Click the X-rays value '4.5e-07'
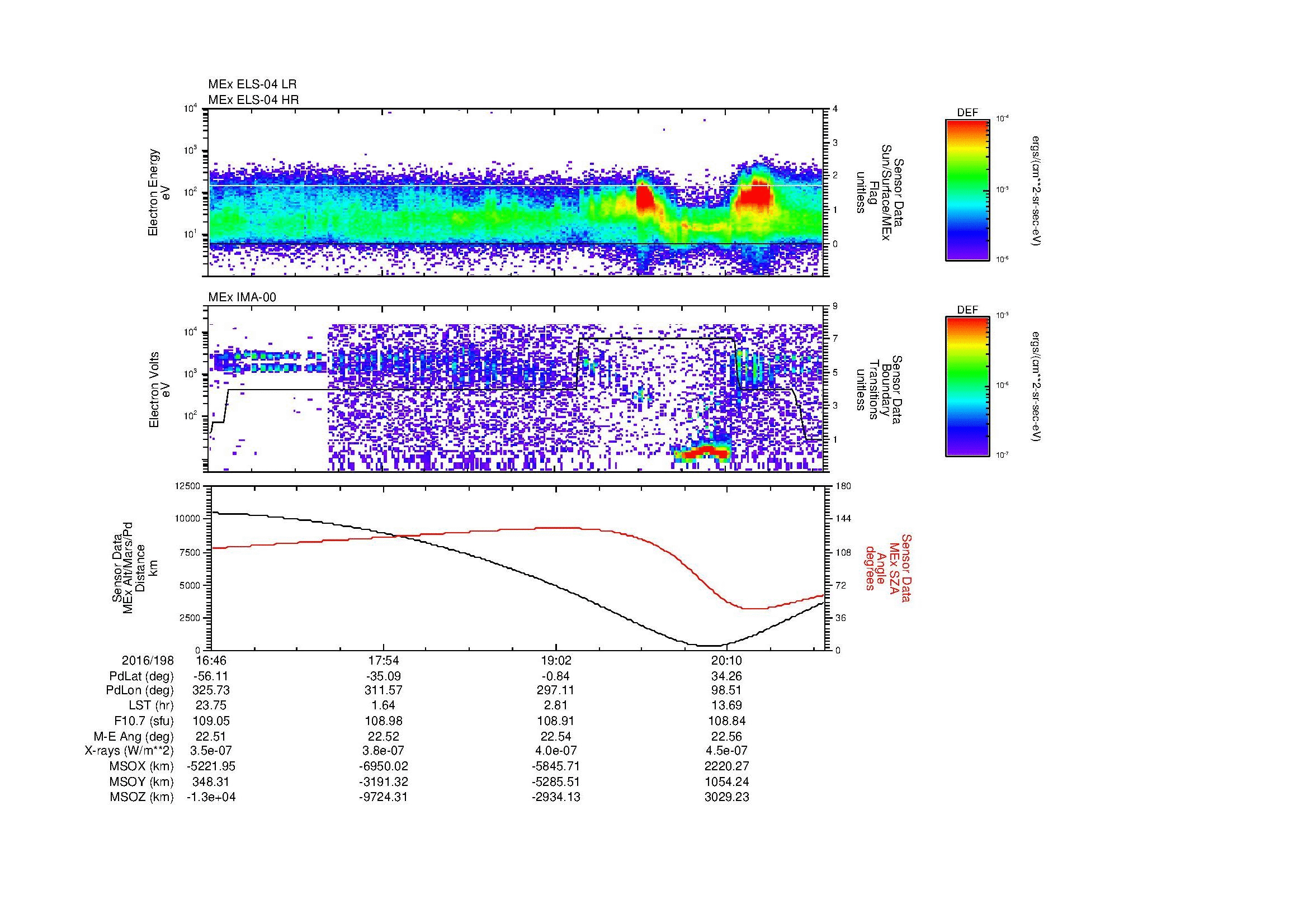The height and width of the screenshot is (924, 1308). (x=727, y=751)
